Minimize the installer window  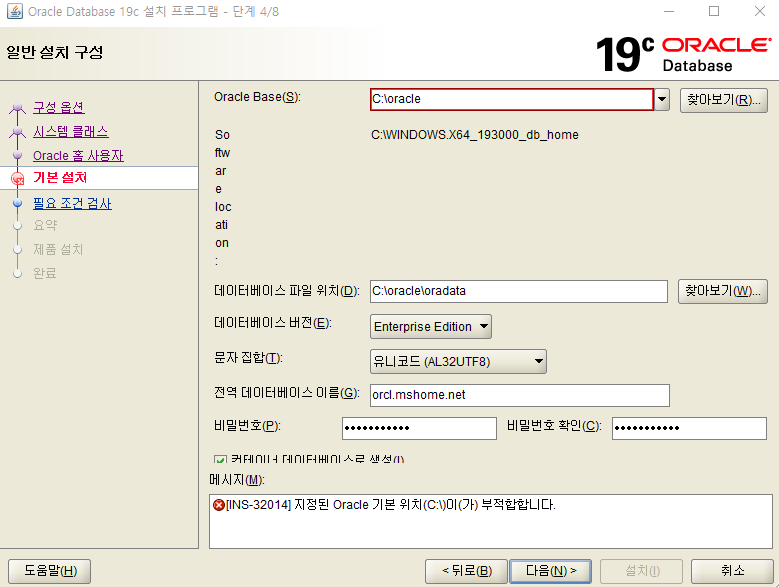[669, 11]
